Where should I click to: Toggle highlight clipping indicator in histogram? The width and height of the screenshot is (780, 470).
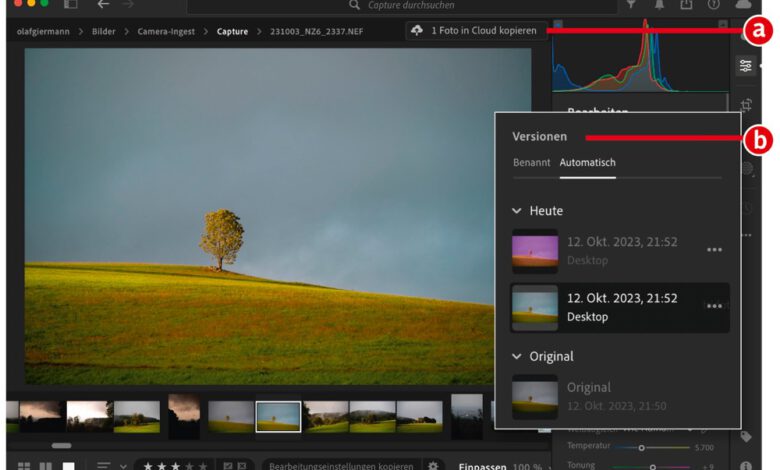[723, 24]
